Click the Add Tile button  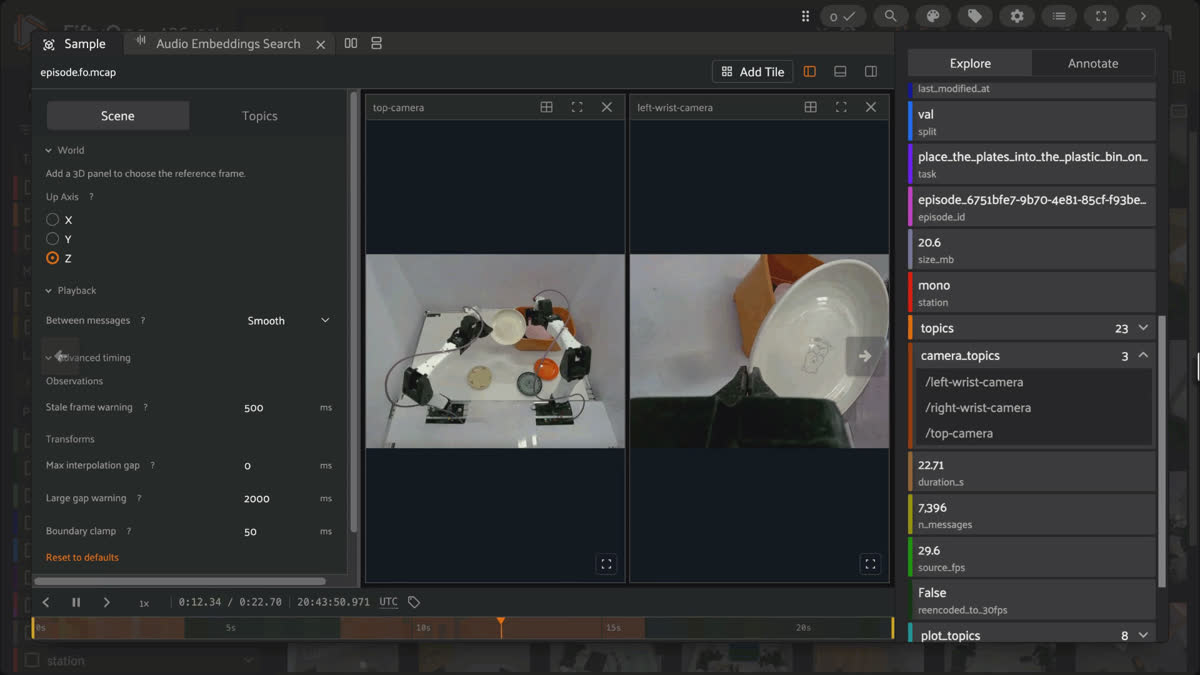pos(753,72)
